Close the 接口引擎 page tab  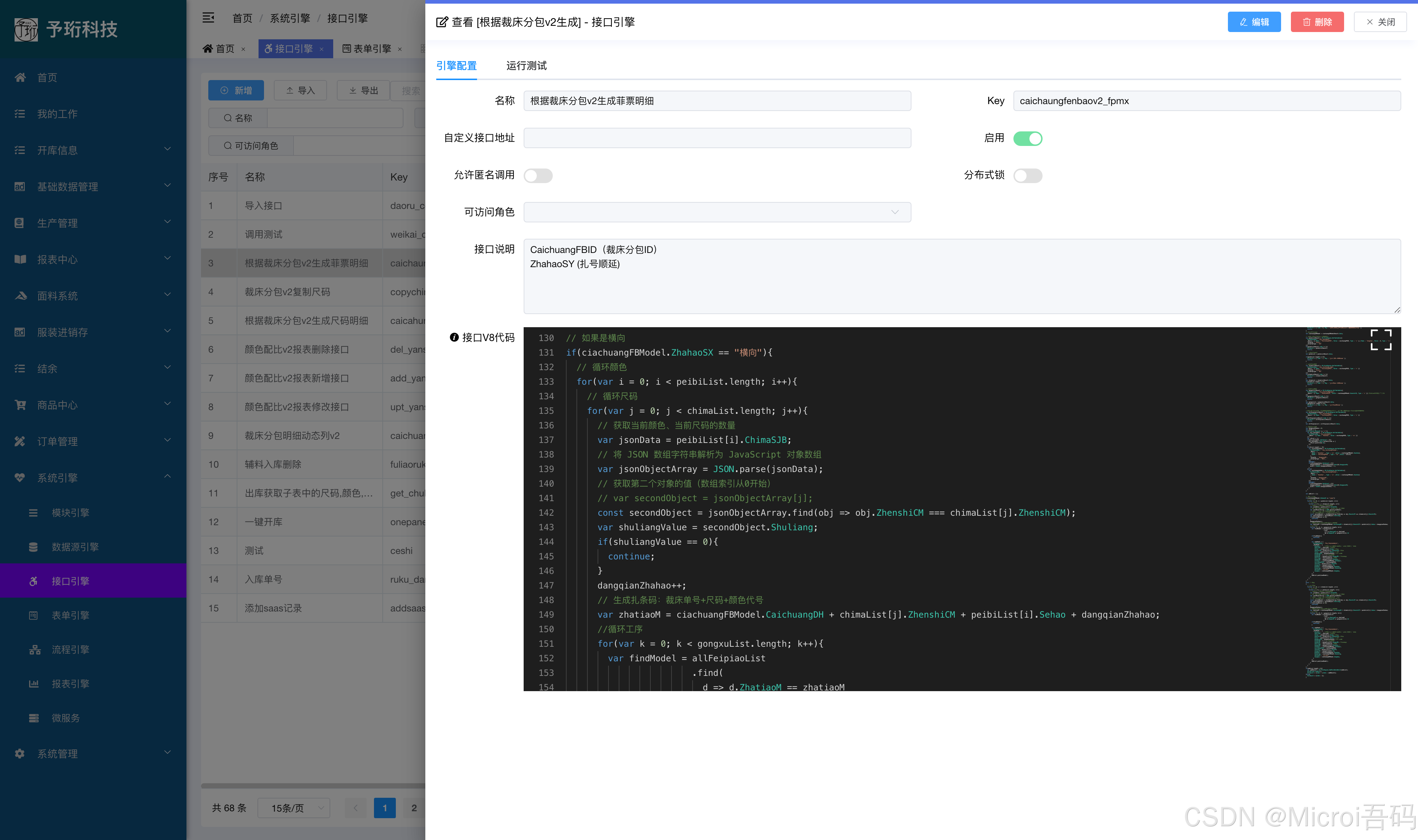coord(322,49)
